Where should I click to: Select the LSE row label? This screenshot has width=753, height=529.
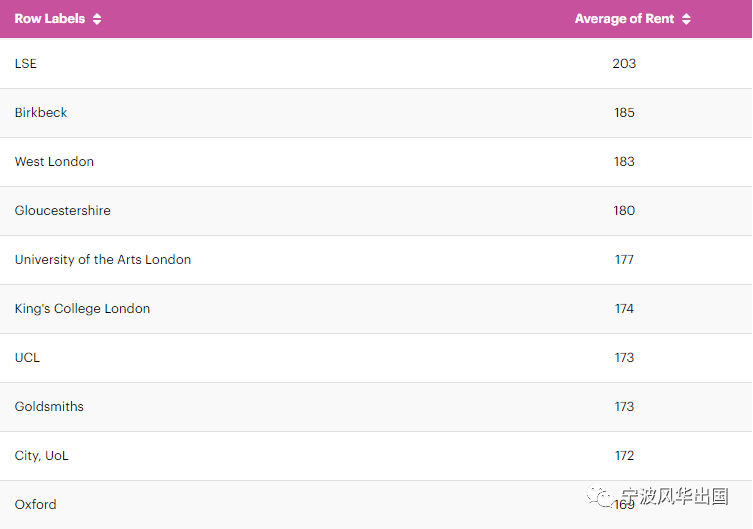point(25,63)
